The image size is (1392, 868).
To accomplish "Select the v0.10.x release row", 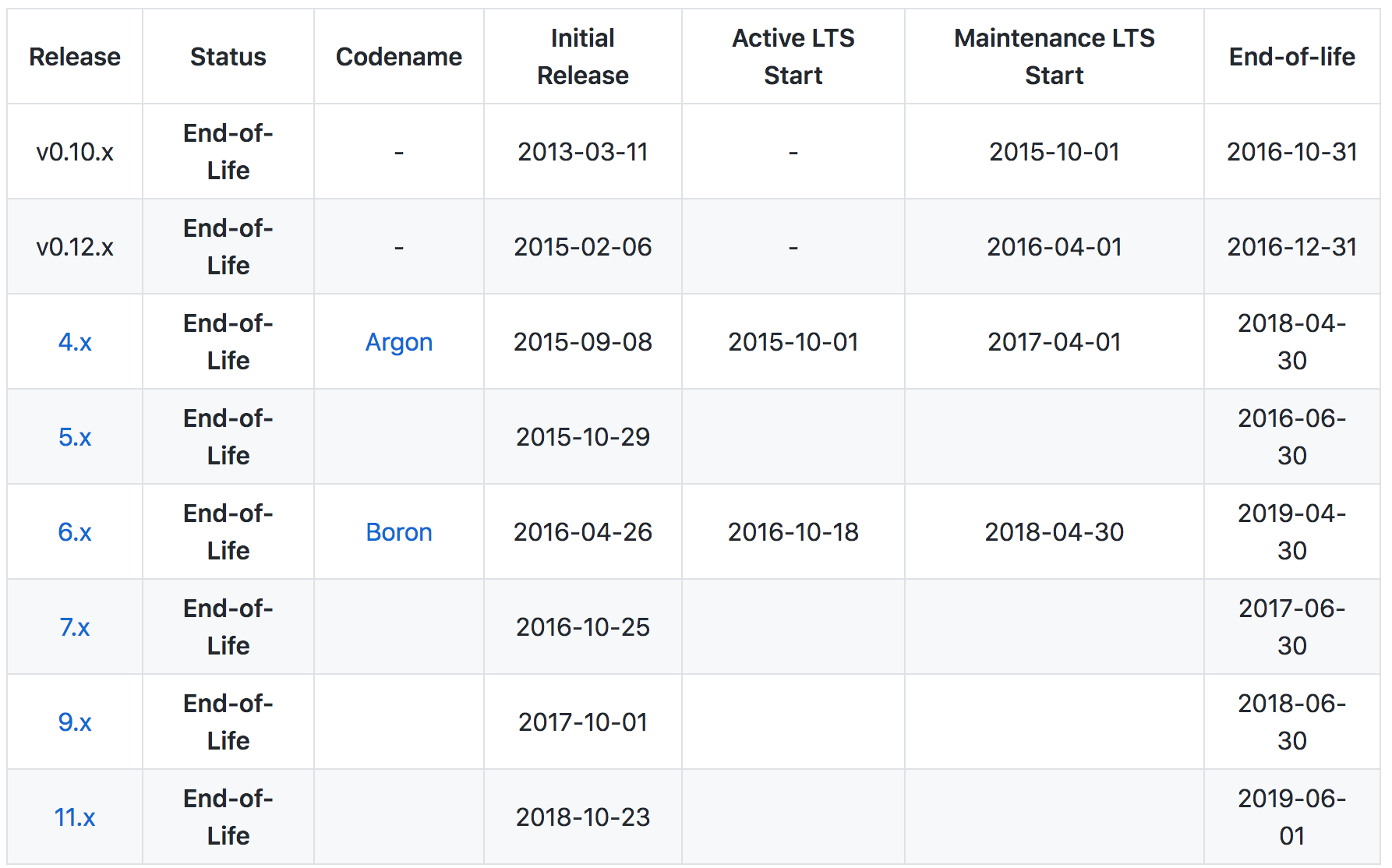I will click(x=75, y=151).
